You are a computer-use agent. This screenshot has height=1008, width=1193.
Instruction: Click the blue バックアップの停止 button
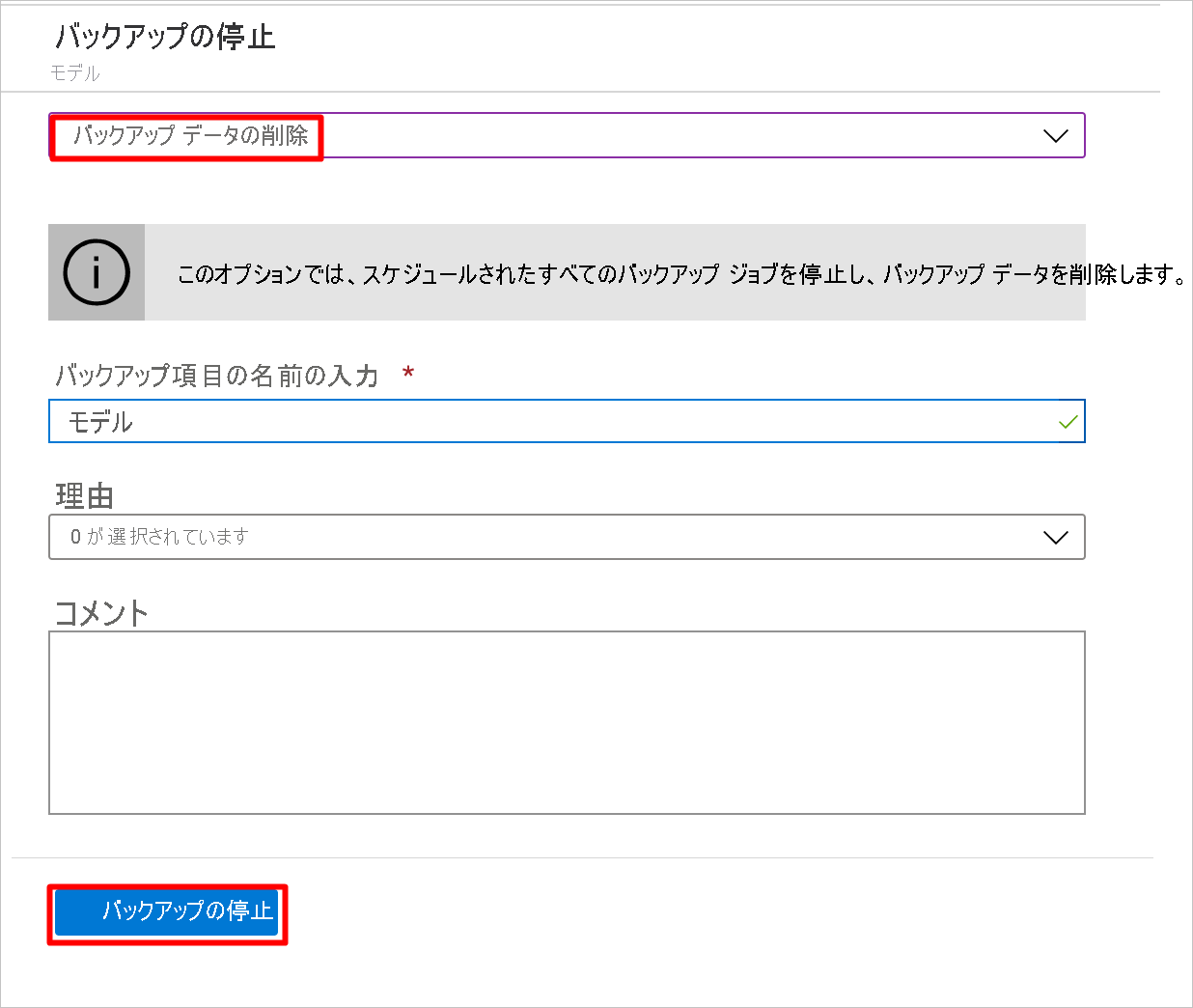[x=167, y=912]
